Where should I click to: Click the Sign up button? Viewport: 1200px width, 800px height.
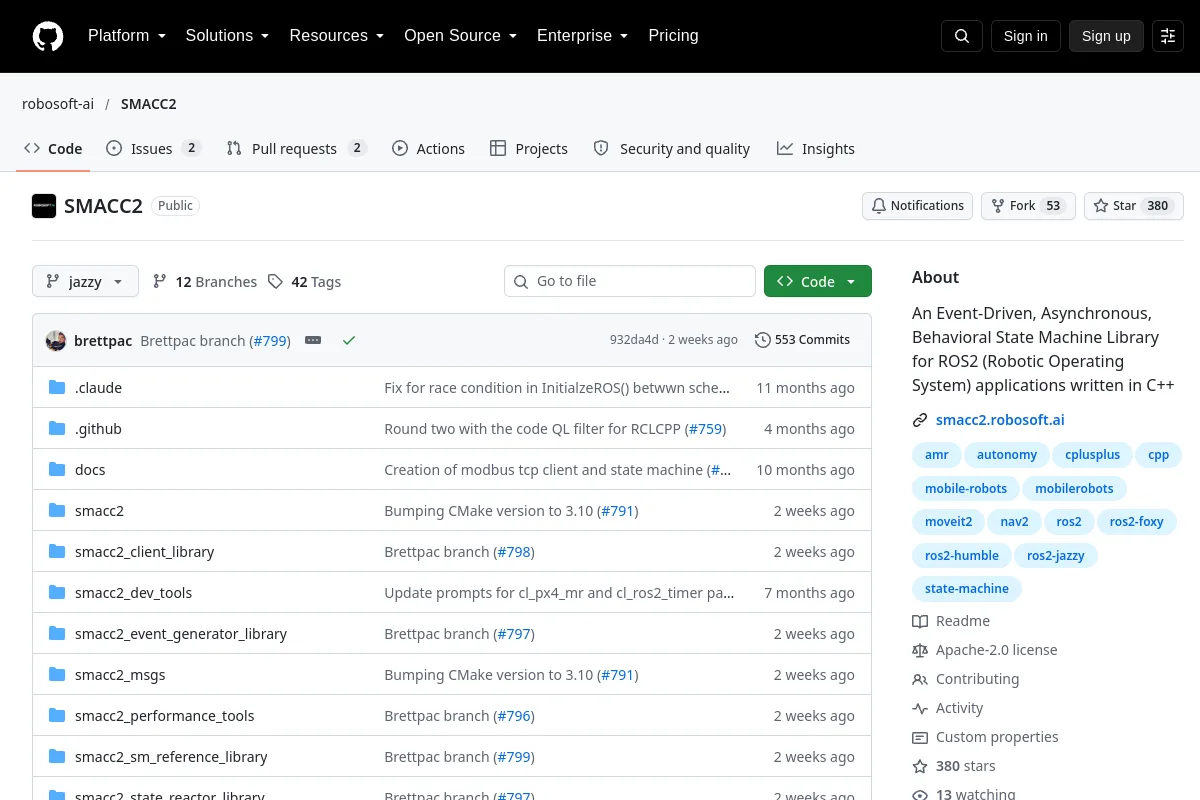(x=1106, y=36)
